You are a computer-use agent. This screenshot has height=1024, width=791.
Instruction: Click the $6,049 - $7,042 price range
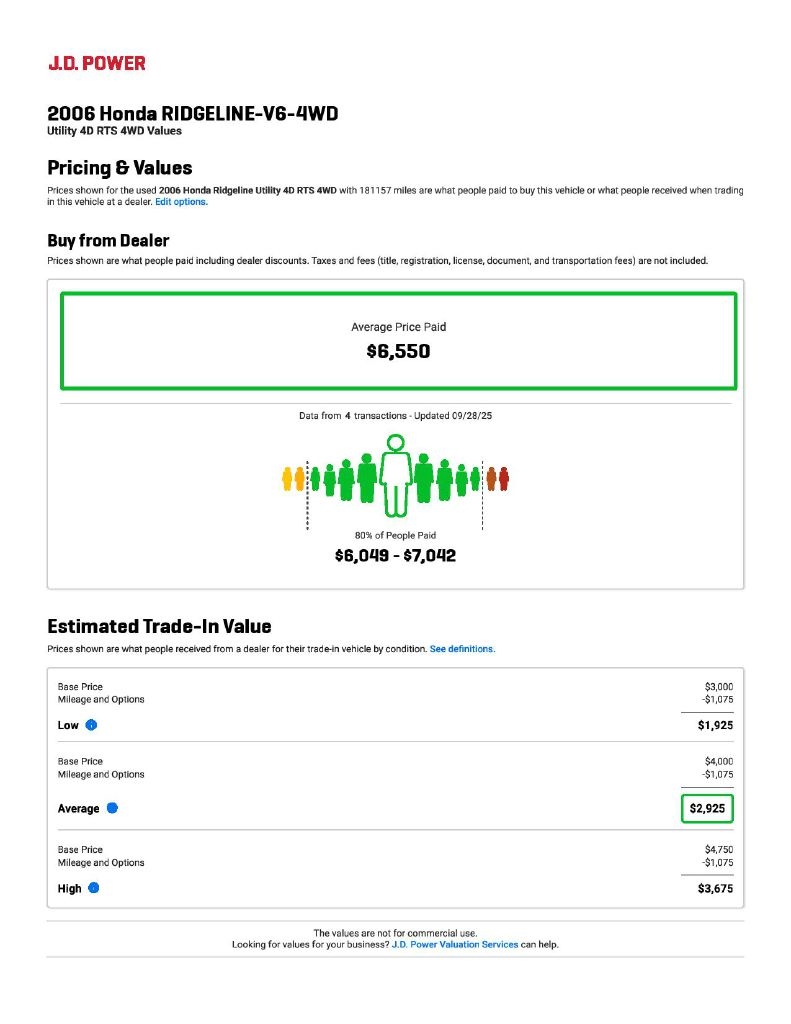tap(395, 555)
